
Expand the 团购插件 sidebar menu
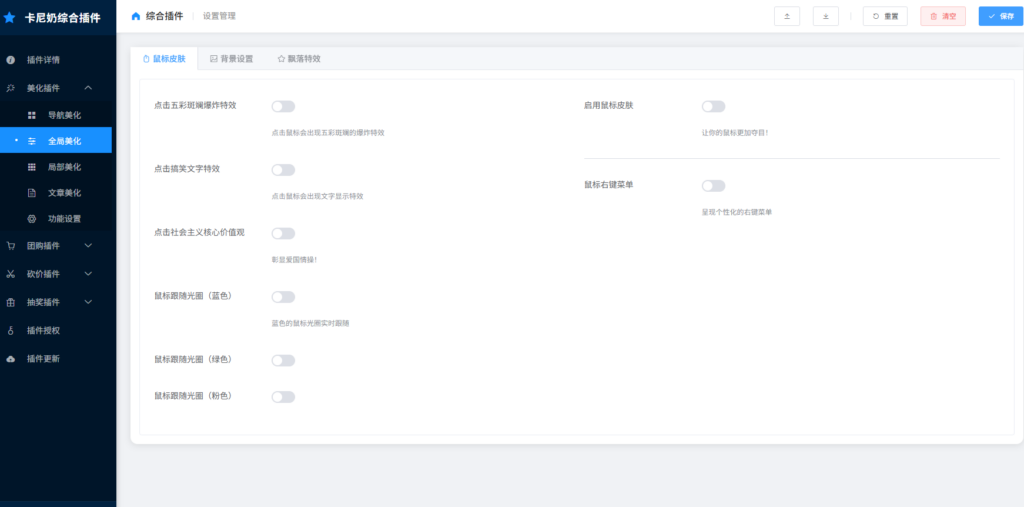click(88, 245)
